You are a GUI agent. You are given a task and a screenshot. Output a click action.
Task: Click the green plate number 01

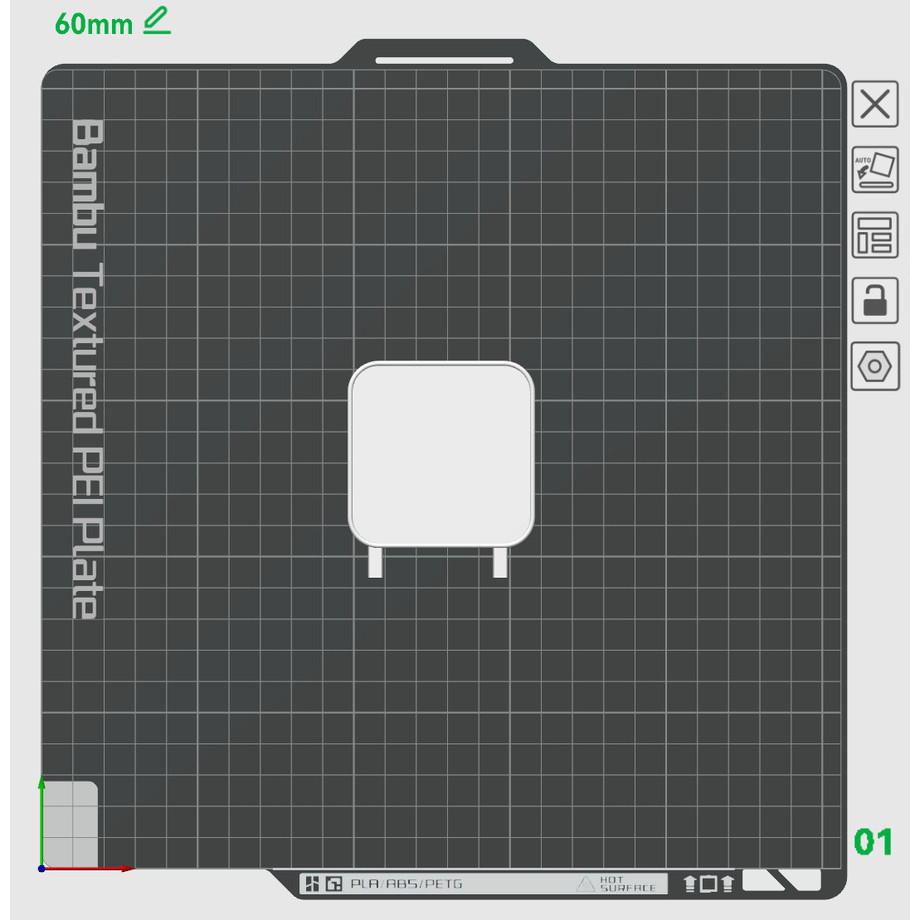point(873,842)
